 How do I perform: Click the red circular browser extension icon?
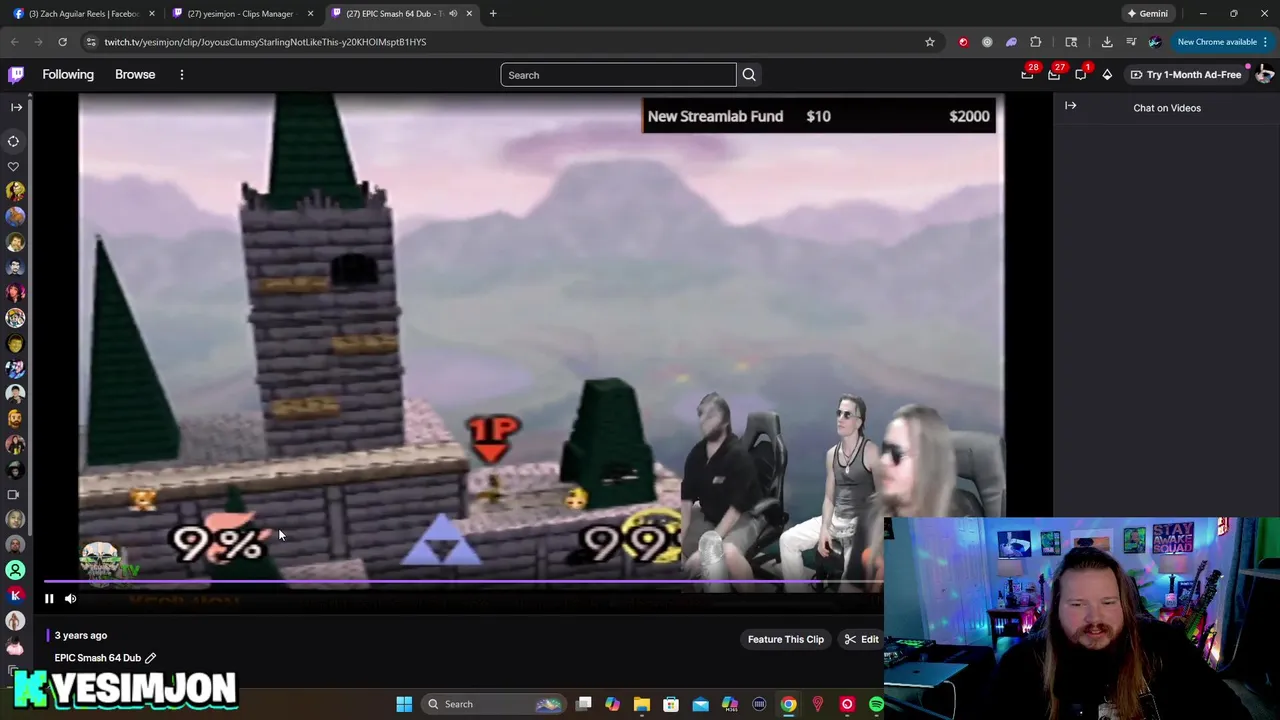(x=963, y=42)
